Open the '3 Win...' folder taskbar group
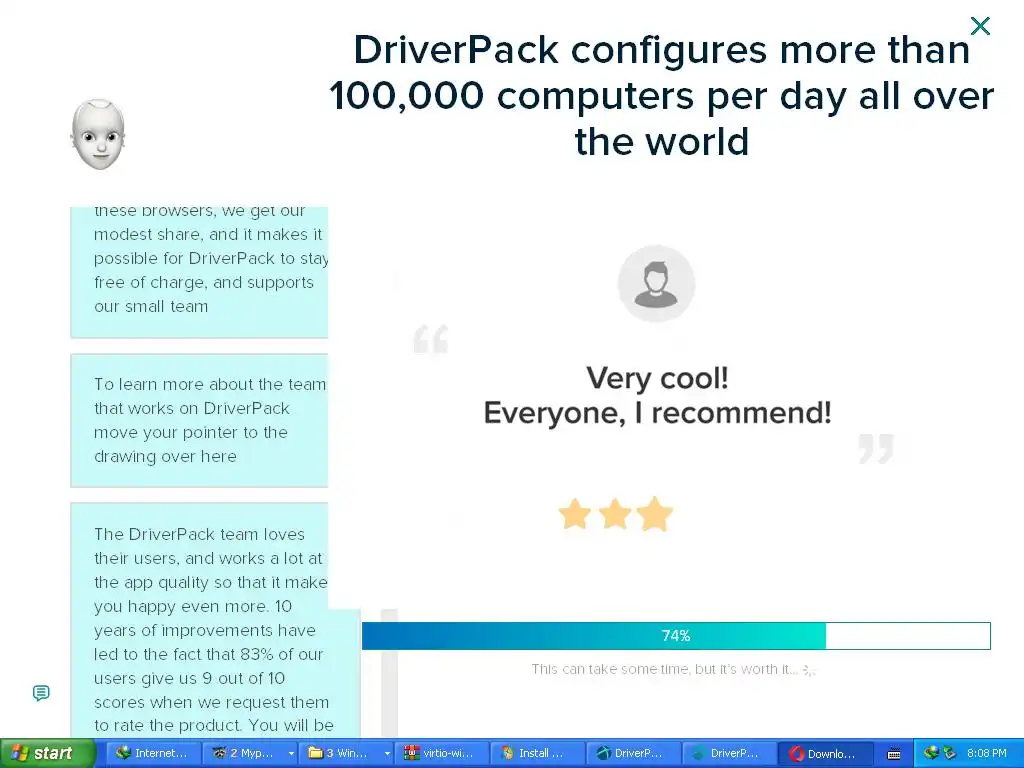This screenshot has height=768, width=1024. [x=340, y=753]
